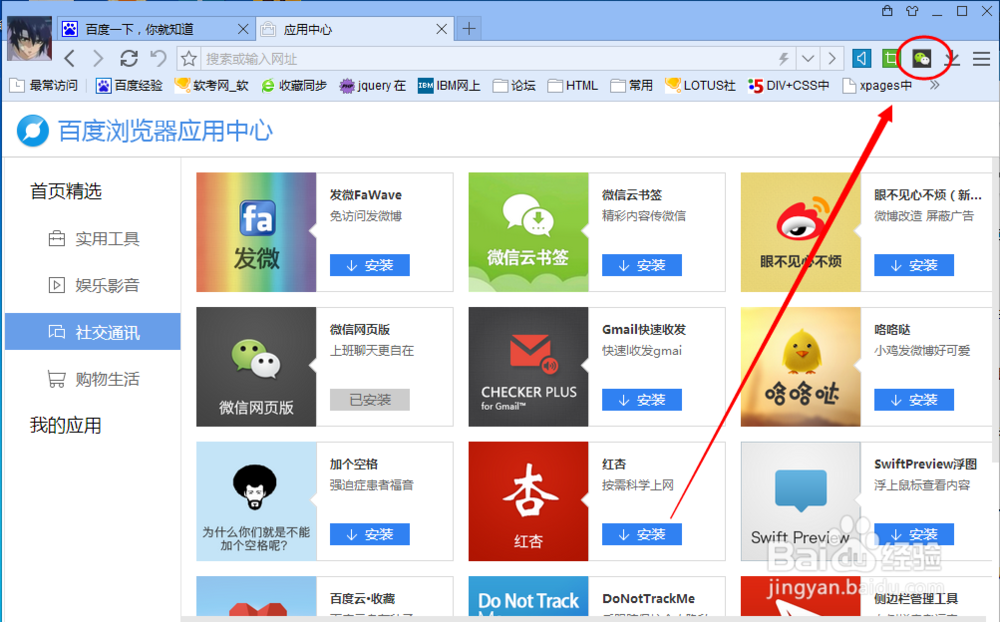
Task: Click the Swift Preview thumbnail
Action: (800, 501)
